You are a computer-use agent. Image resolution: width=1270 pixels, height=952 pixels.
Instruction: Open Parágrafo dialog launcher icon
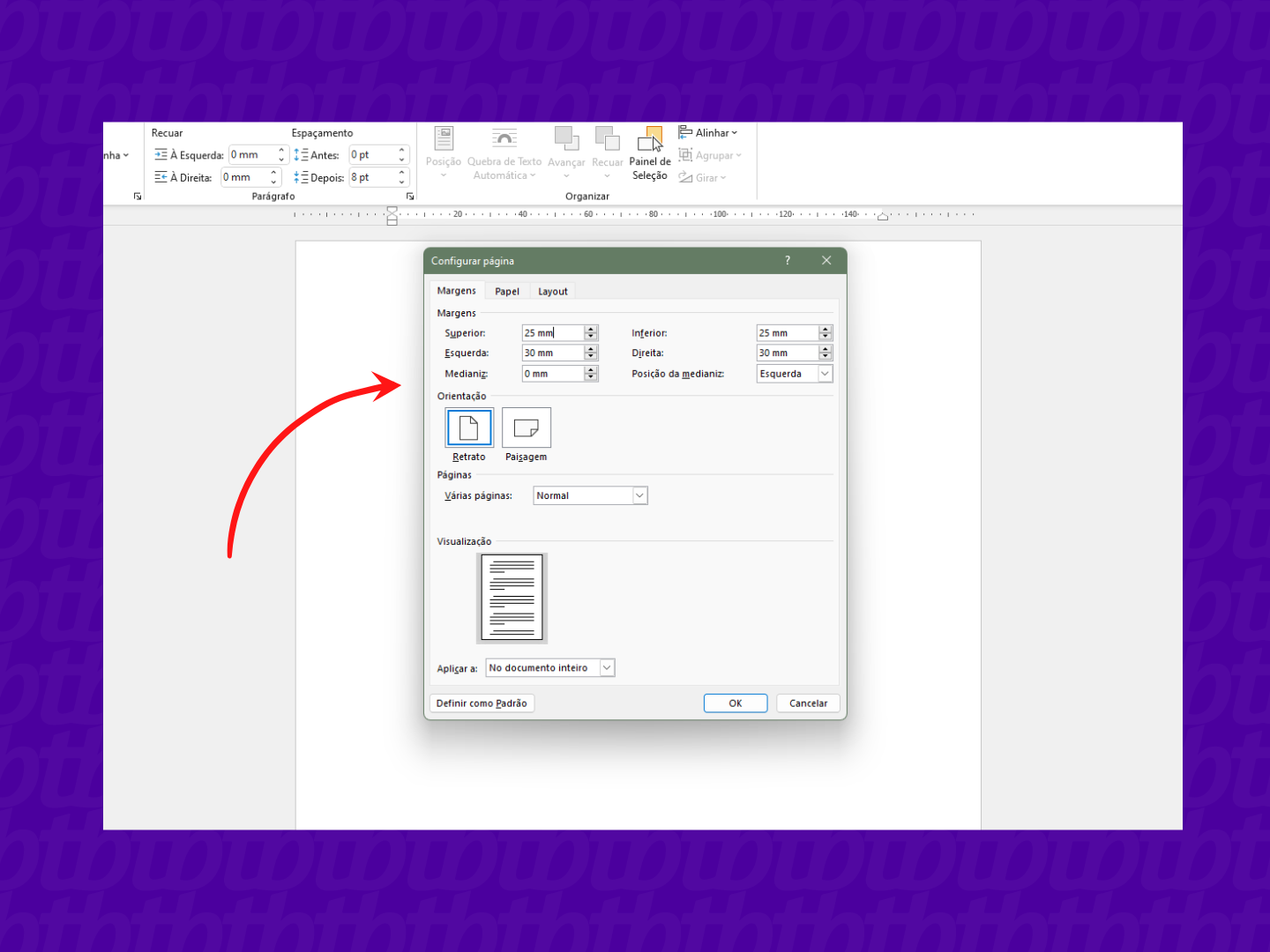coord(410,197)
